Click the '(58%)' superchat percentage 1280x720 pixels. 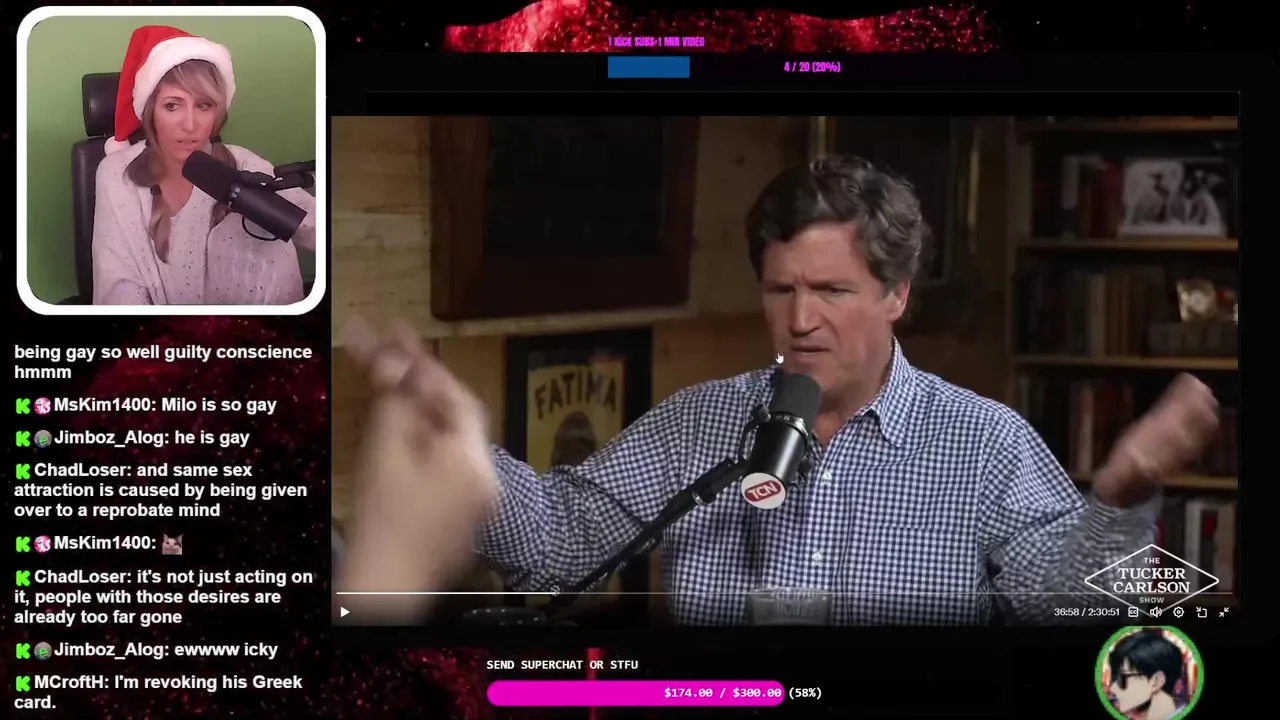805,692
